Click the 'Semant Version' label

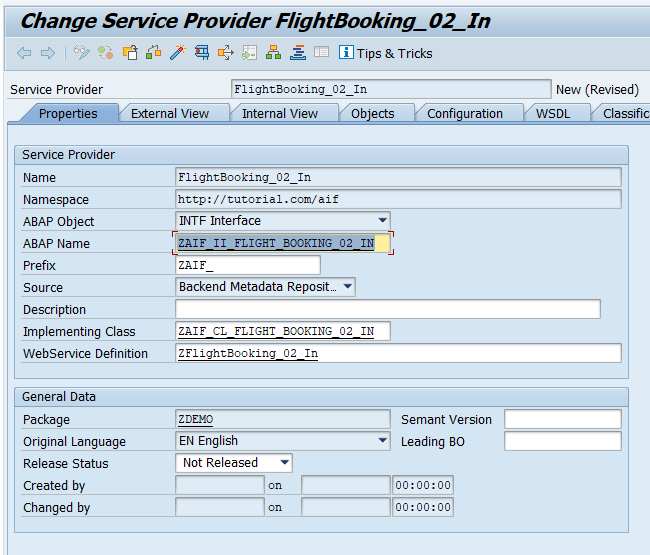pos(446,419)
